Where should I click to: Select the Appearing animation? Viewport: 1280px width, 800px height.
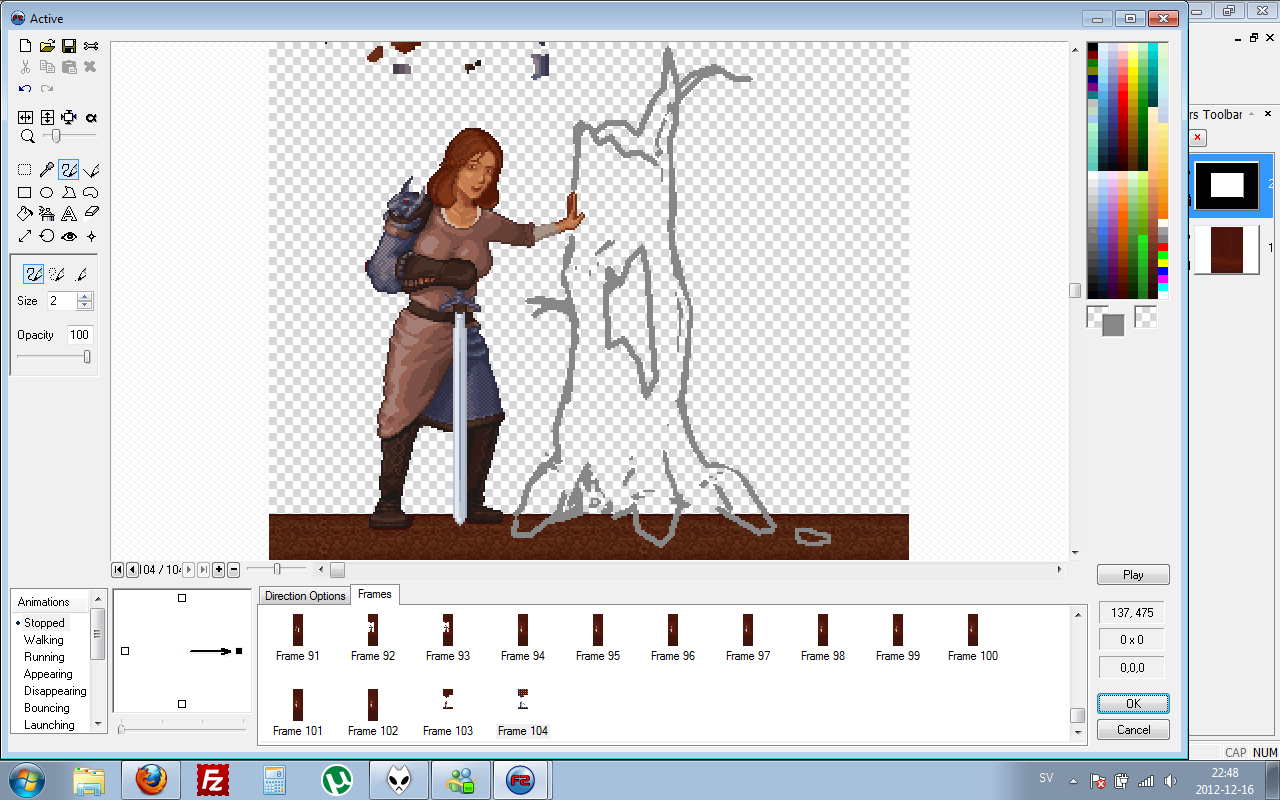point(48,674)
